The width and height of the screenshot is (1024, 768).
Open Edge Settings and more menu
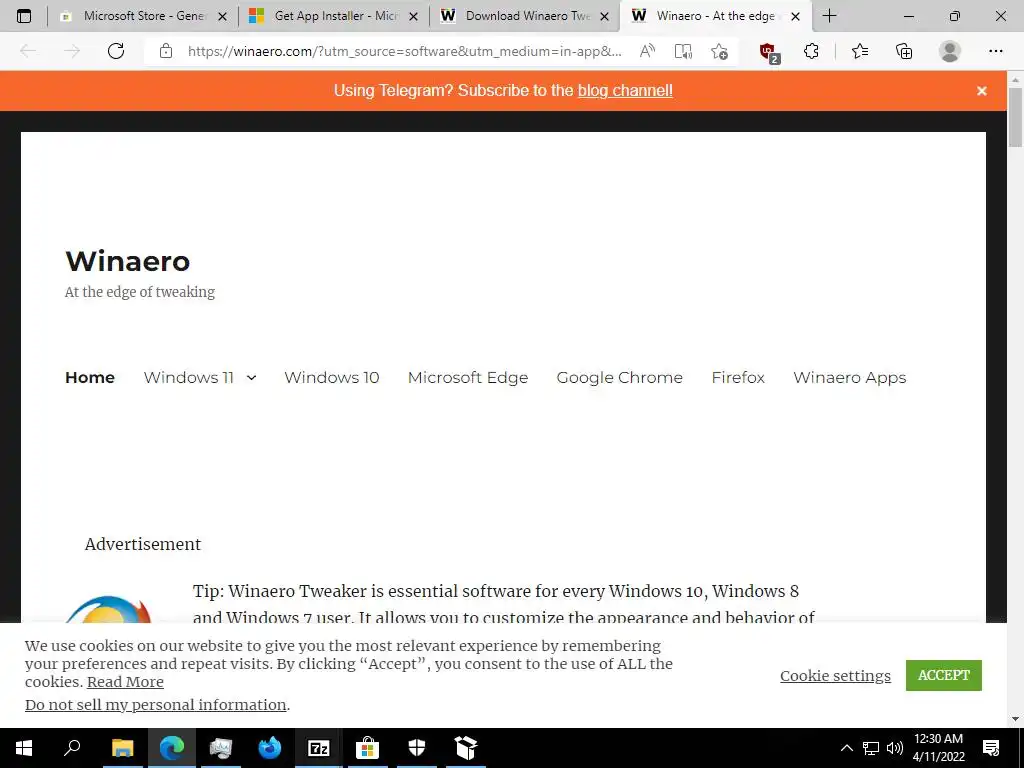(995, 51)
